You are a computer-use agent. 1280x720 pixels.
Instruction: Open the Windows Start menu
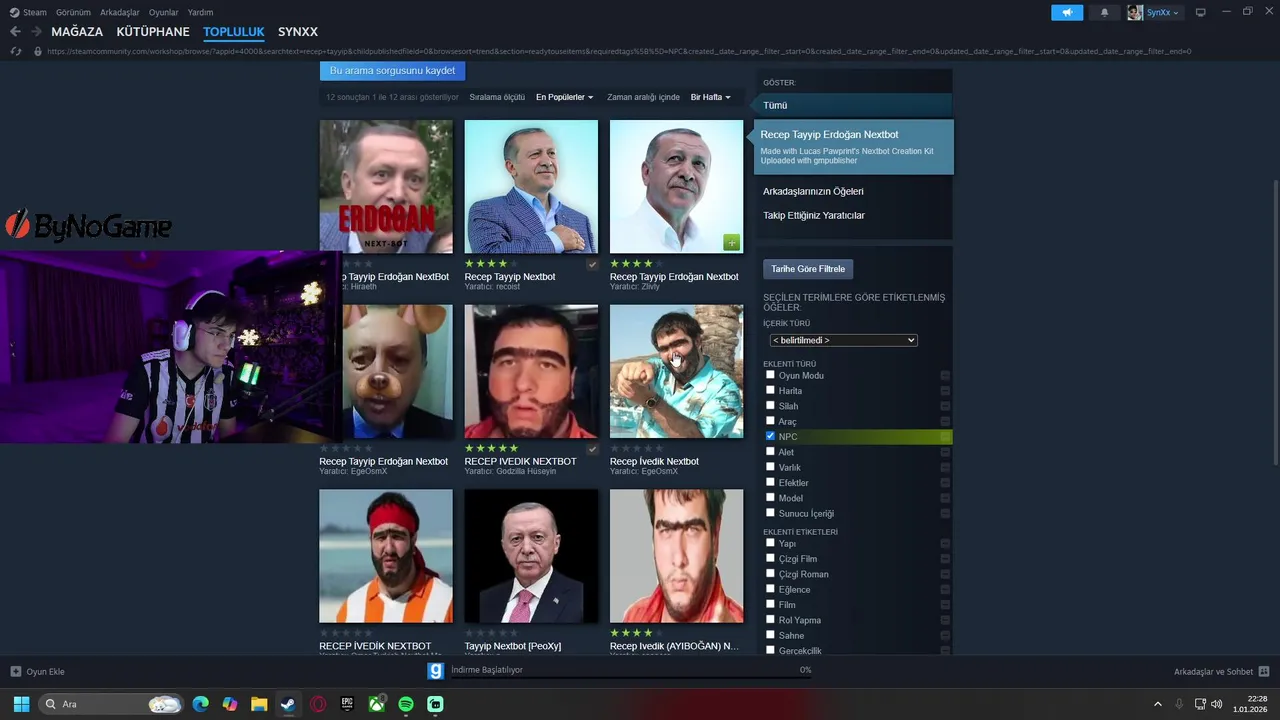[21, 704]
